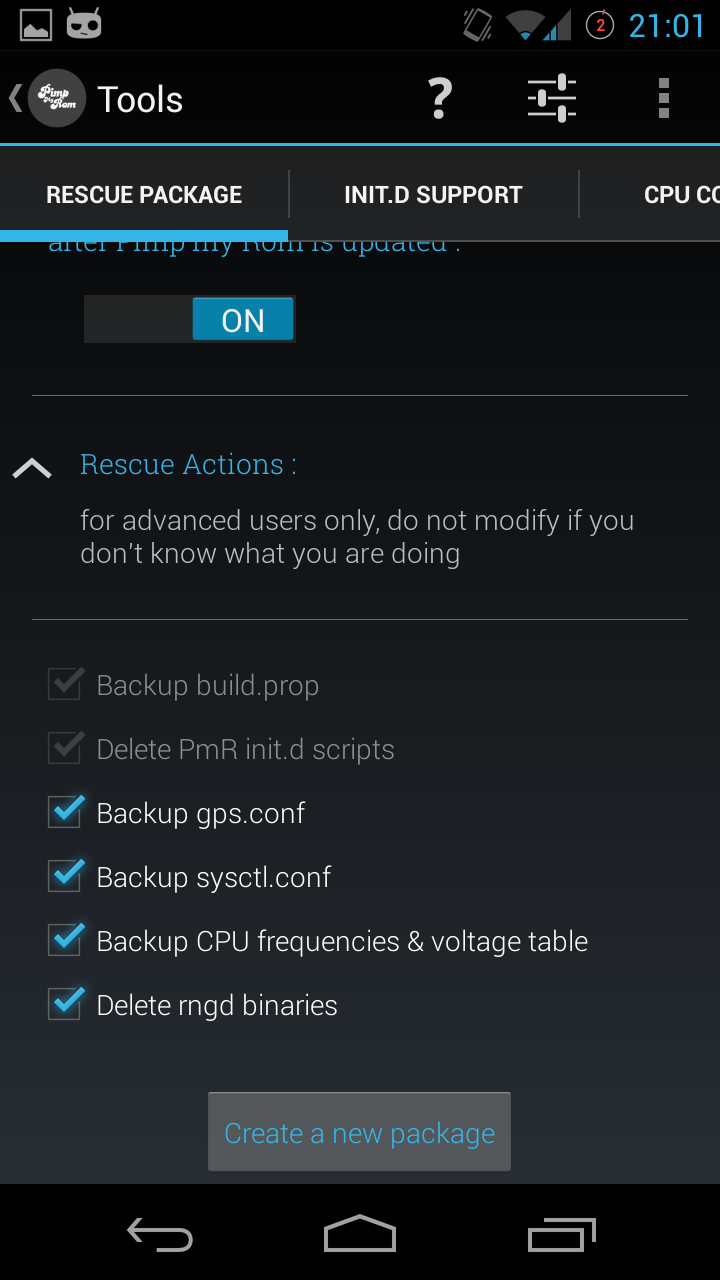
Task: Tap the Create a new package button
Action: (359, 1132)
